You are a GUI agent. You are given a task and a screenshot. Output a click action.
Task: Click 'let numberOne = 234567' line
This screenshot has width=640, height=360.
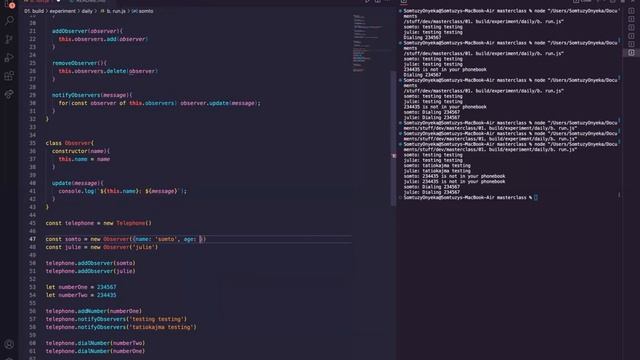click(x=81, y=287)
